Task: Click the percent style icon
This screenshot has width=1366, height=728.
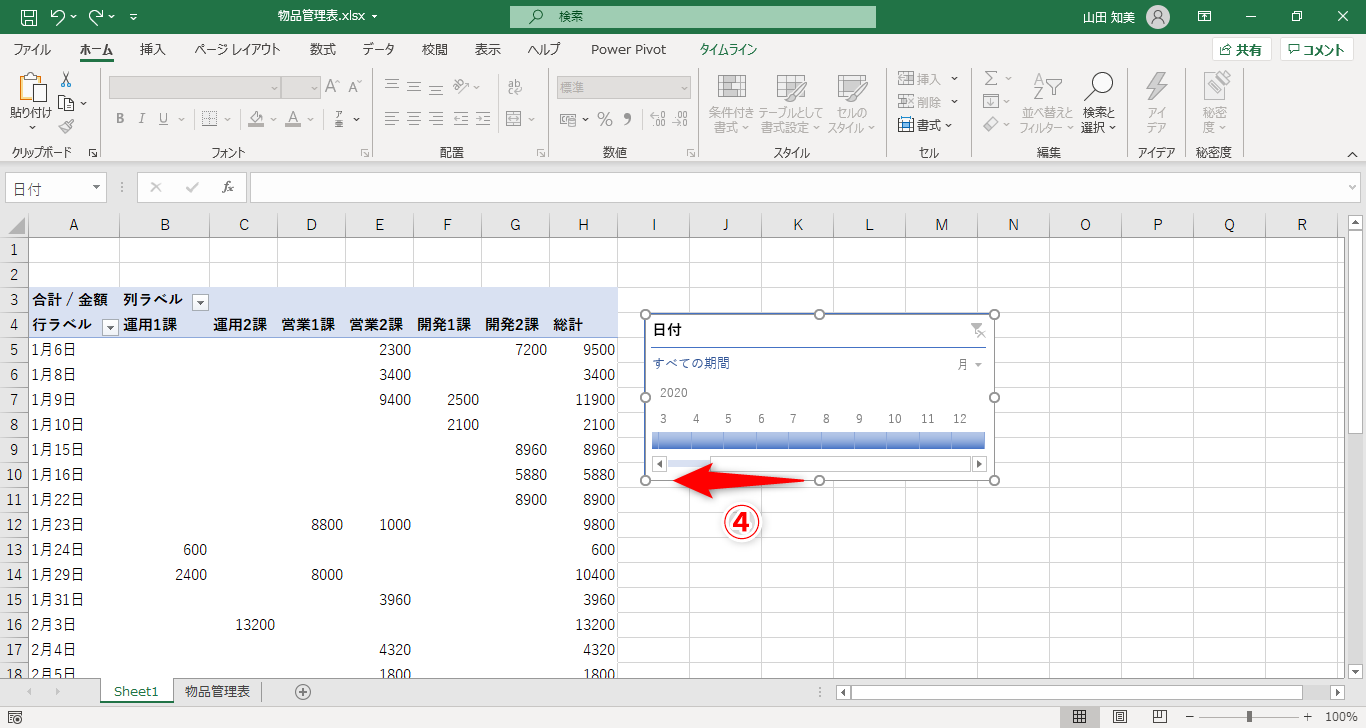Action: [605, 120]
